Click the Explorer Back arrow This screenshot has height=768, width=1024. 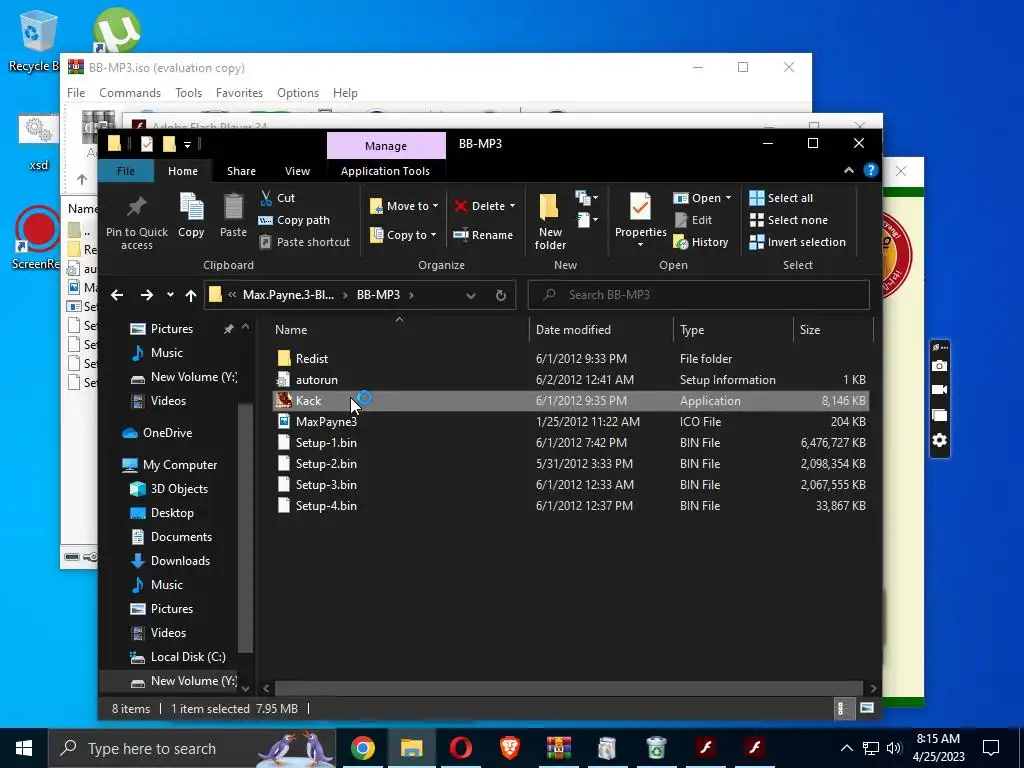[x=117, y=295]
